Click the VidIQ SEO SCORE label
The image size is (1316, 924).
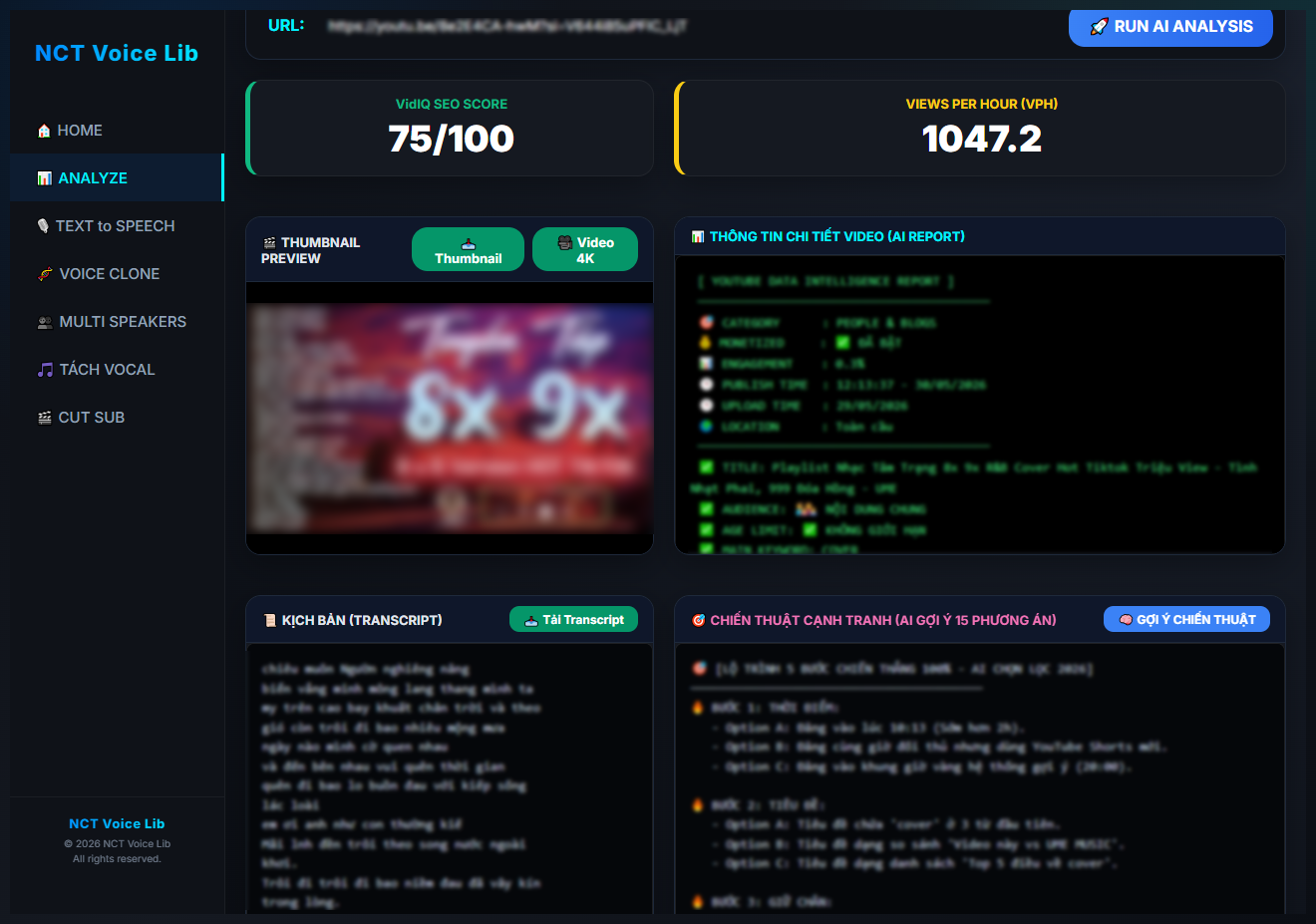point(451,104)
